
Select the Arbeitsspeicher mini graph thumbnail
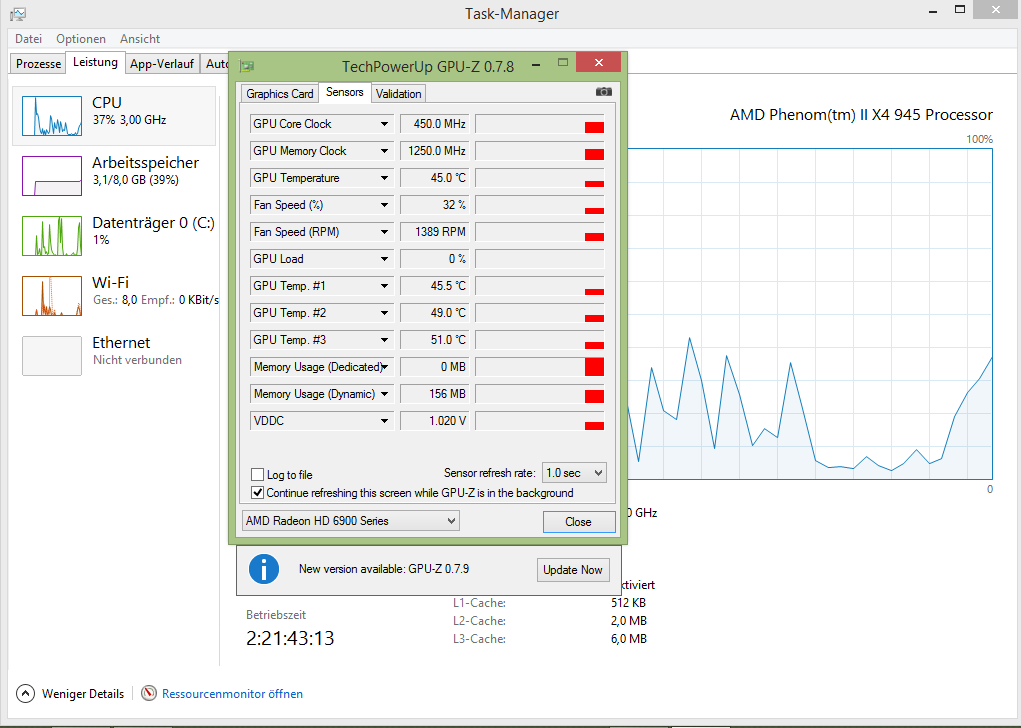click(52, 176)
